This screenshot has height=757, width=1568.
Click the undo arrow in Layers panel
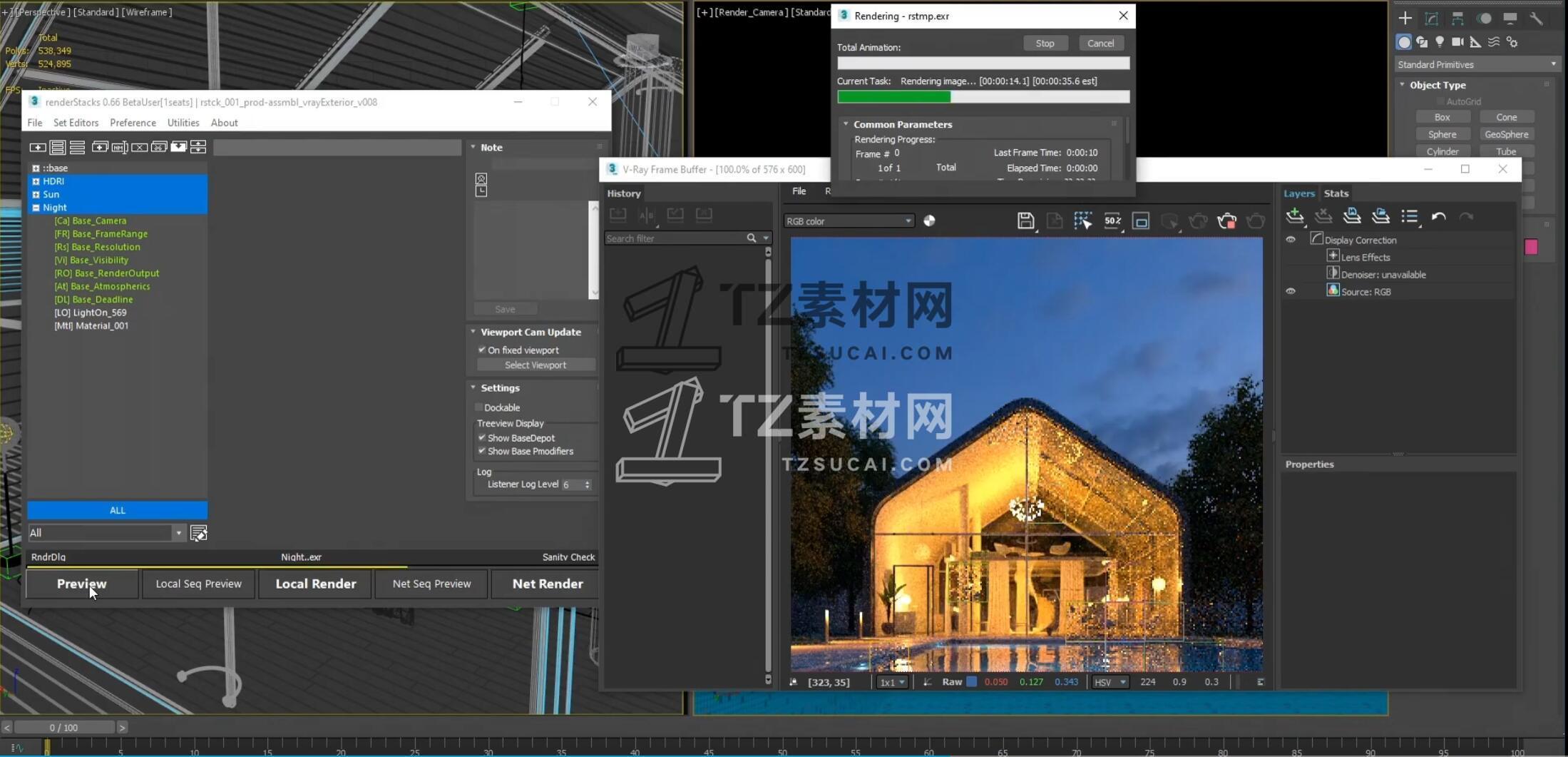[1439, 217]
